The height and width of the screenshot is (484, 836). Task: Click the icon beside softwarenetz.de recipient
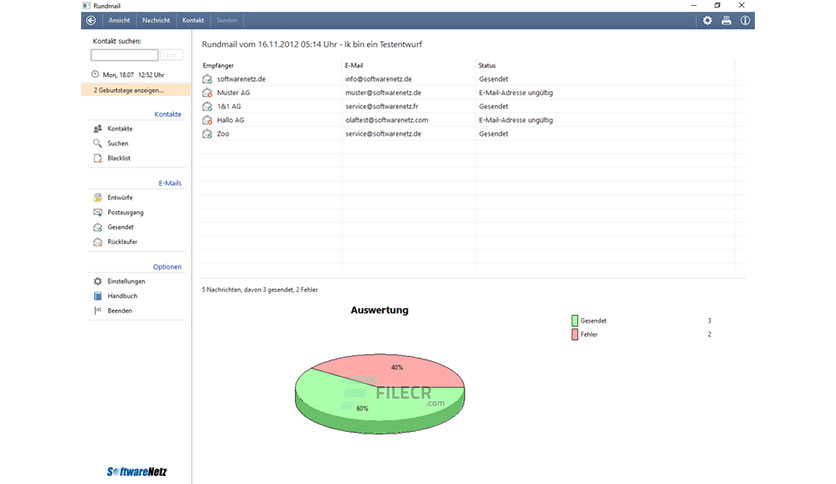pyautogui.click(x=207, y=79)
